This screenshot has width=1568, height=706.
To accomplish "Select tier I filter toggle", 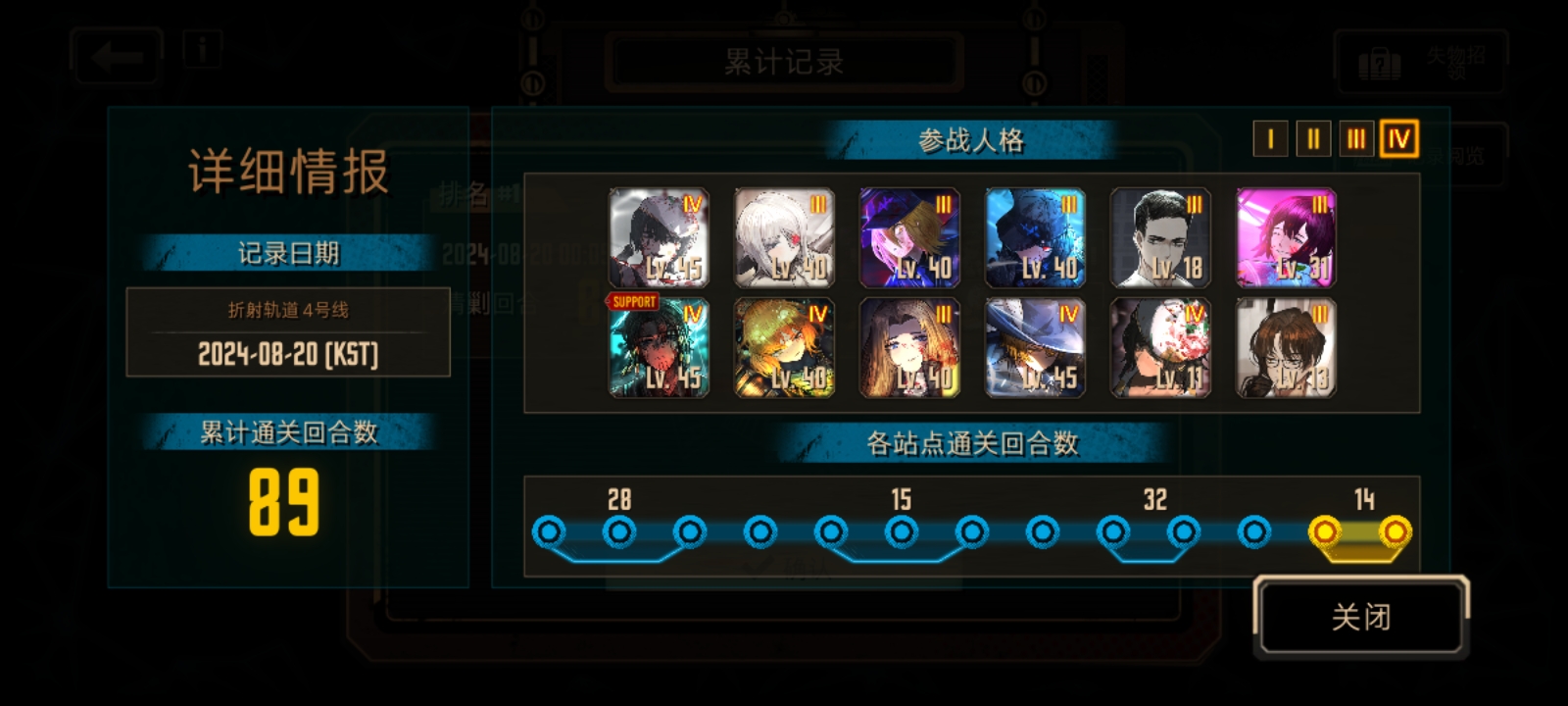I will coord(1270,139).
